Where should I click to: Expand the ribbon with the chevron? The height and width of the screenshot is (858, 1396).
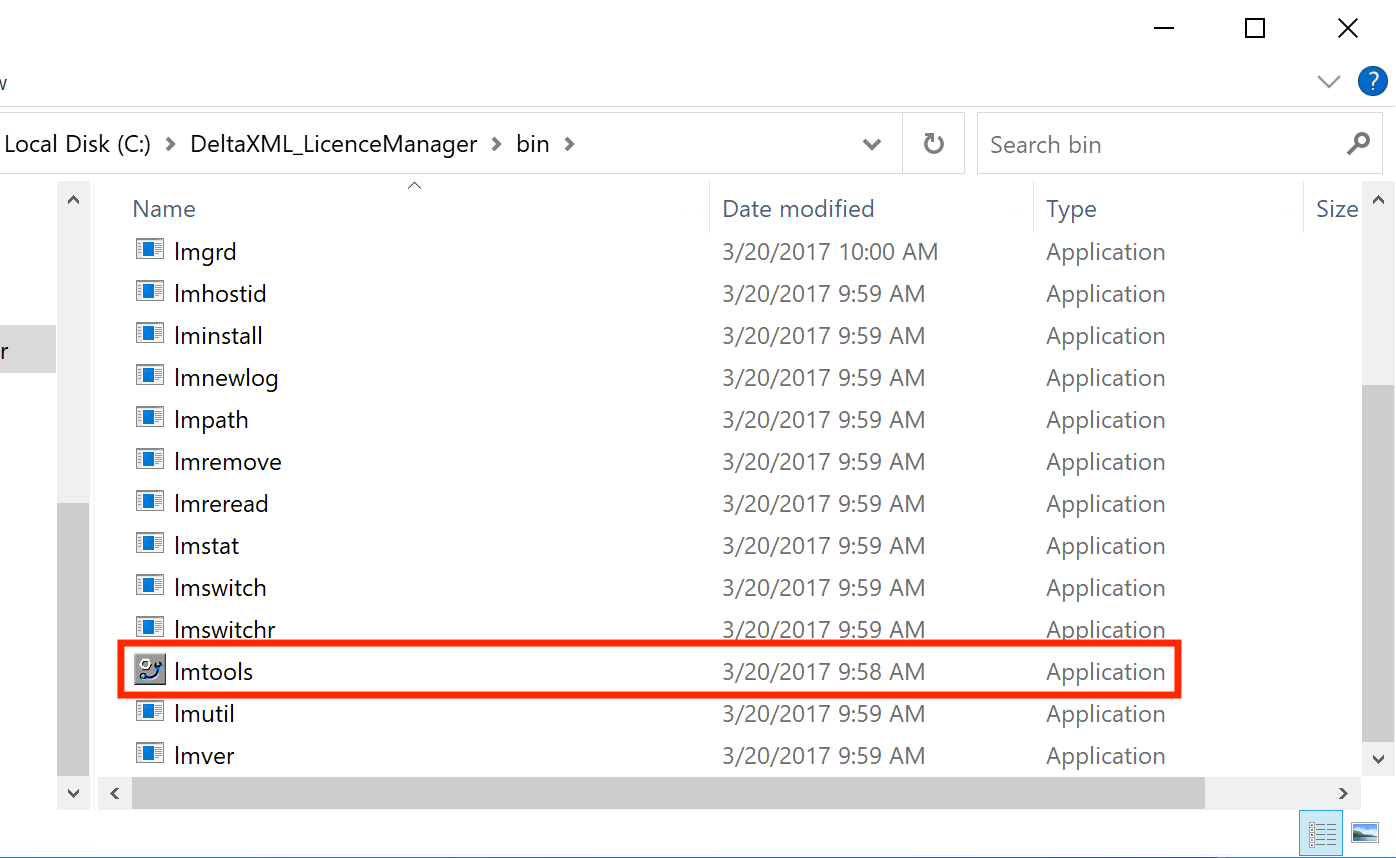pos(1328,82)
